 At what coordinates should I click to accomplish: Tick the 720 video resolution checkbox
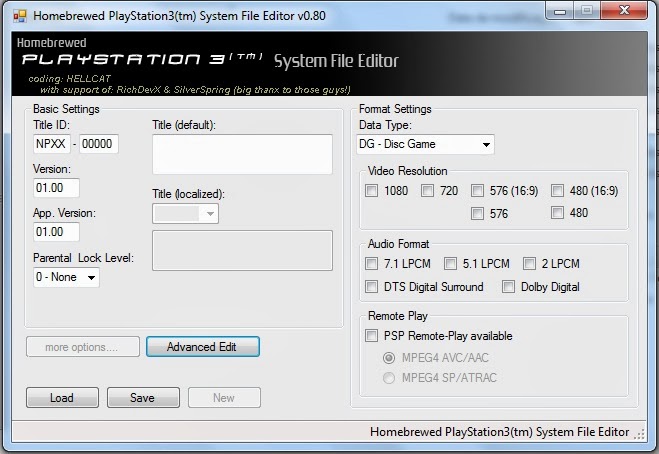pyautogui.click(x=427, y=190)
